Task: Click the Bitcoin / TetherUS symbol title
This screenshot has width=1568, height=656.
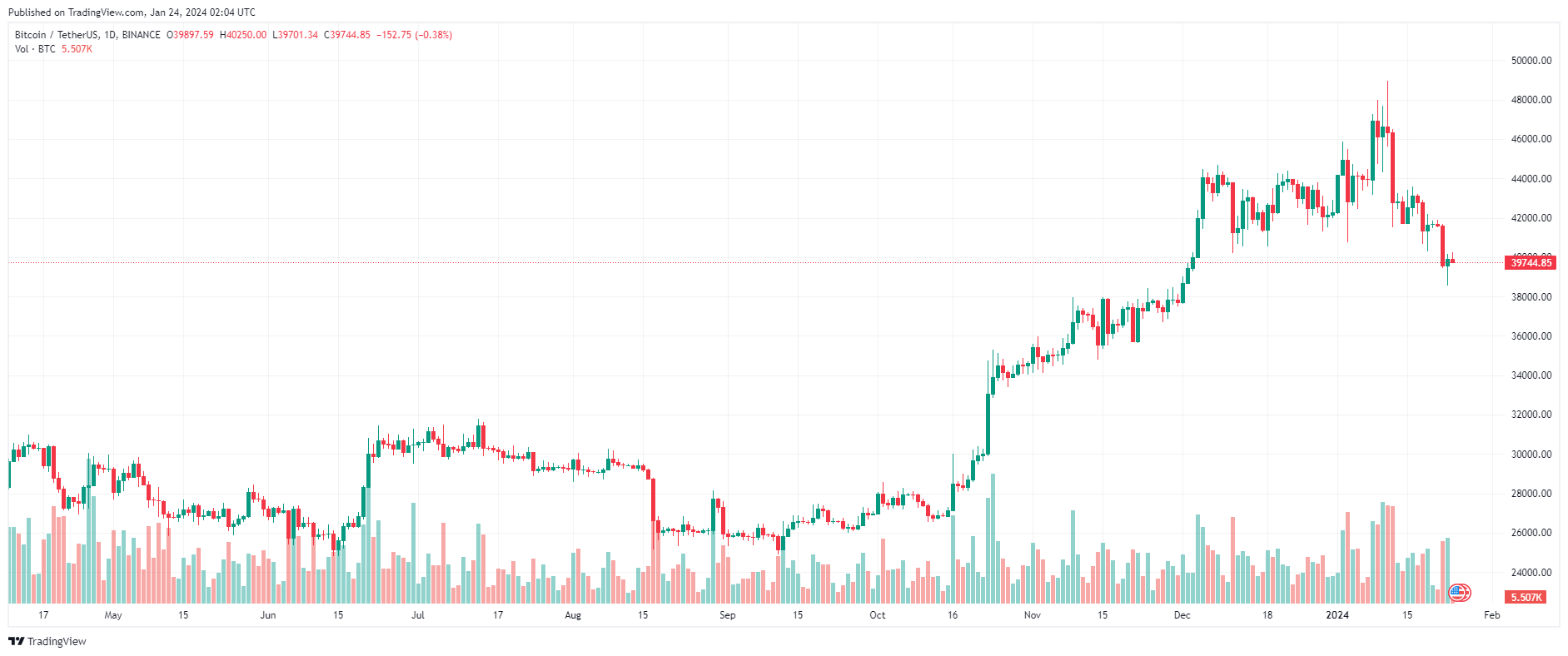Action: [x=87, y=35]
